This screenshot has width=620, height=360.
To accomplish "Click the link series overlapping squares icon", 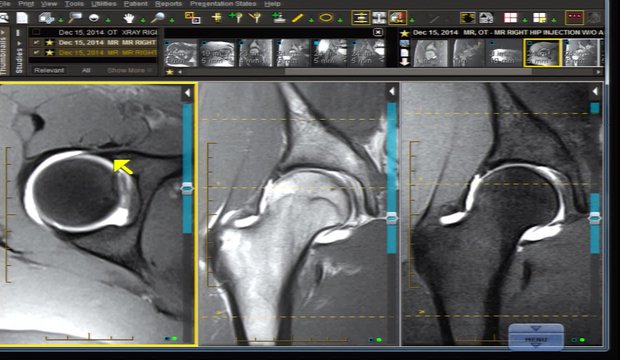I will pyautogui.click(x=193, y=18).
